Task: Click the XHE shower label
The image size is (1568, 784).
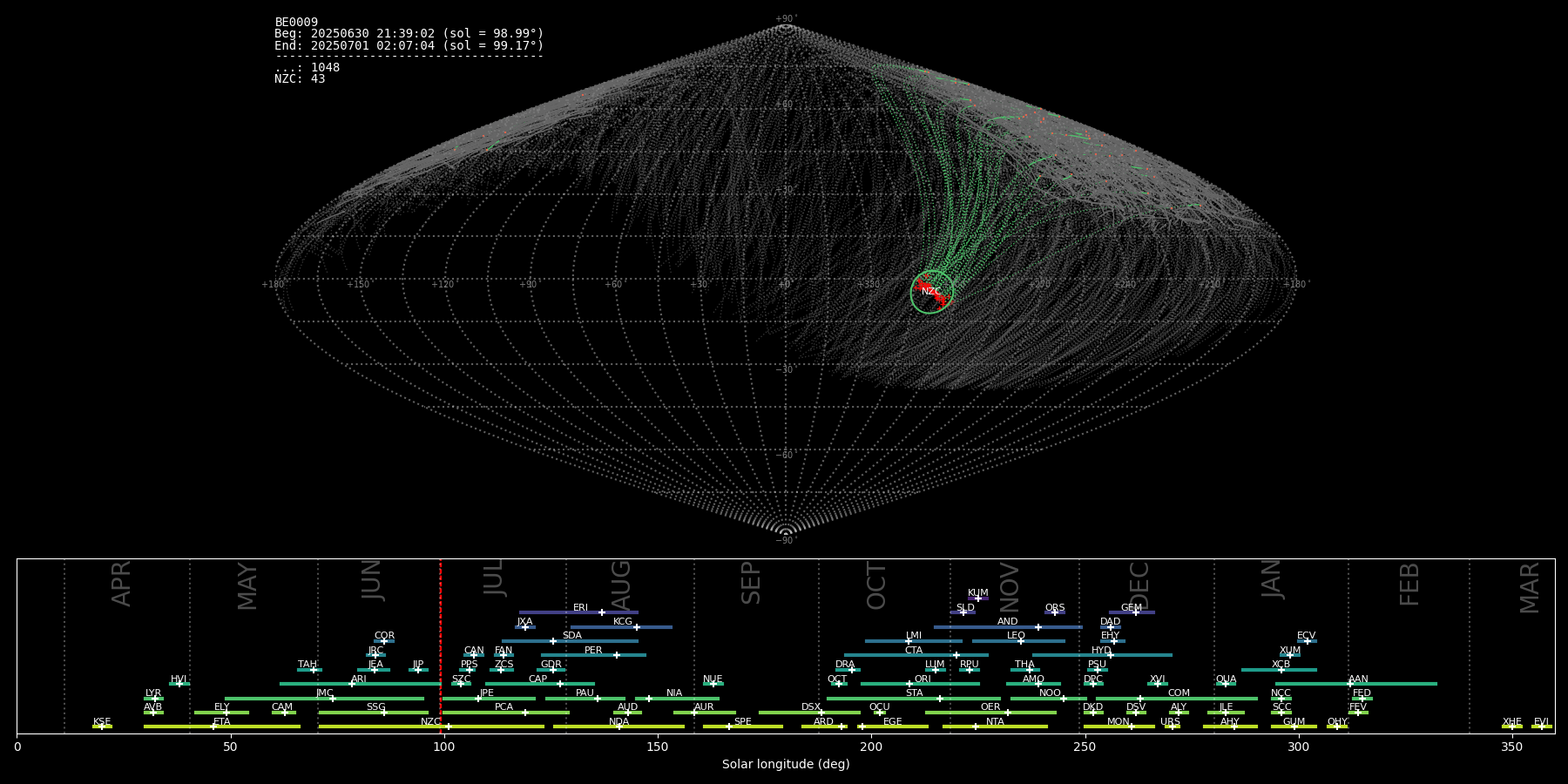Action: pyautogui.click(x=1511, y=722)
